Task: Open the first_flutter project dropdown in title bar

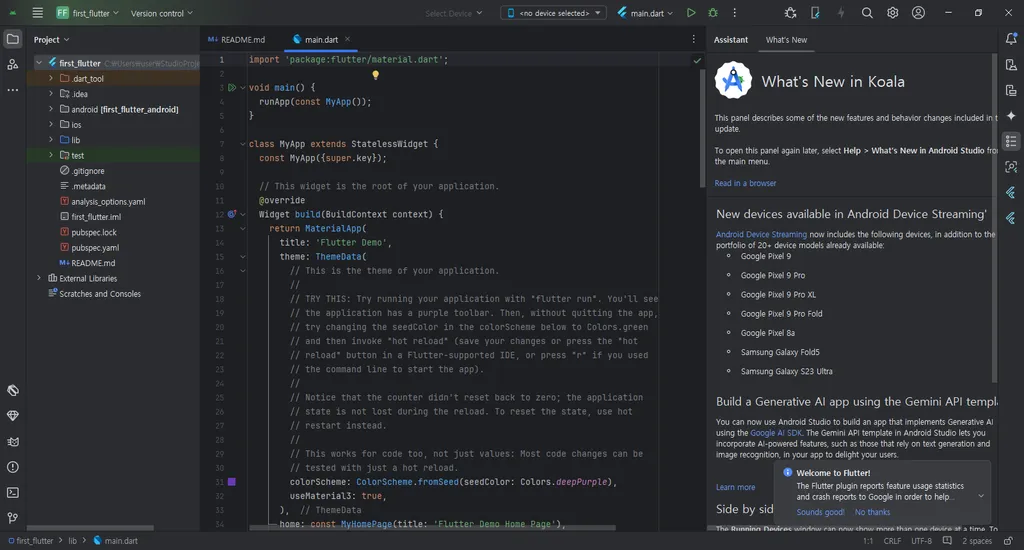Action: [x=87, y=13]
